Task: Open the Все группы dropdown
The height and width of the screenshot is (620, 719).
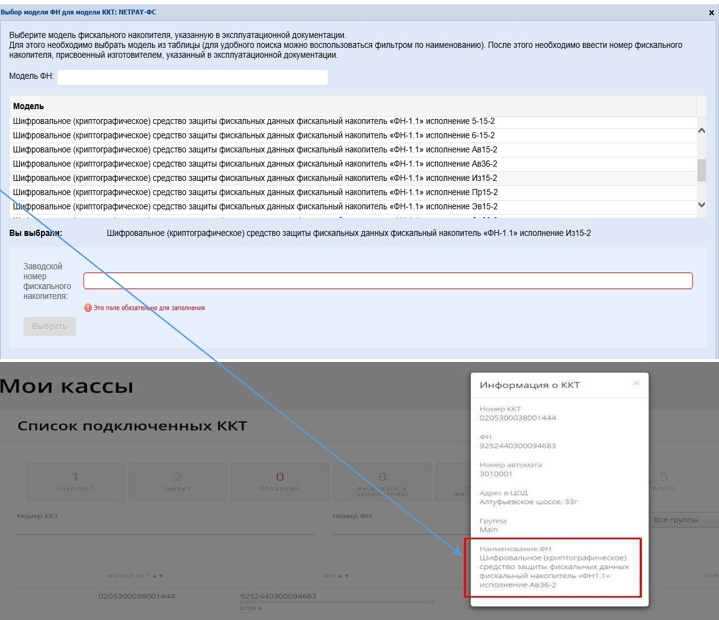Action: (x=684, y=520)
